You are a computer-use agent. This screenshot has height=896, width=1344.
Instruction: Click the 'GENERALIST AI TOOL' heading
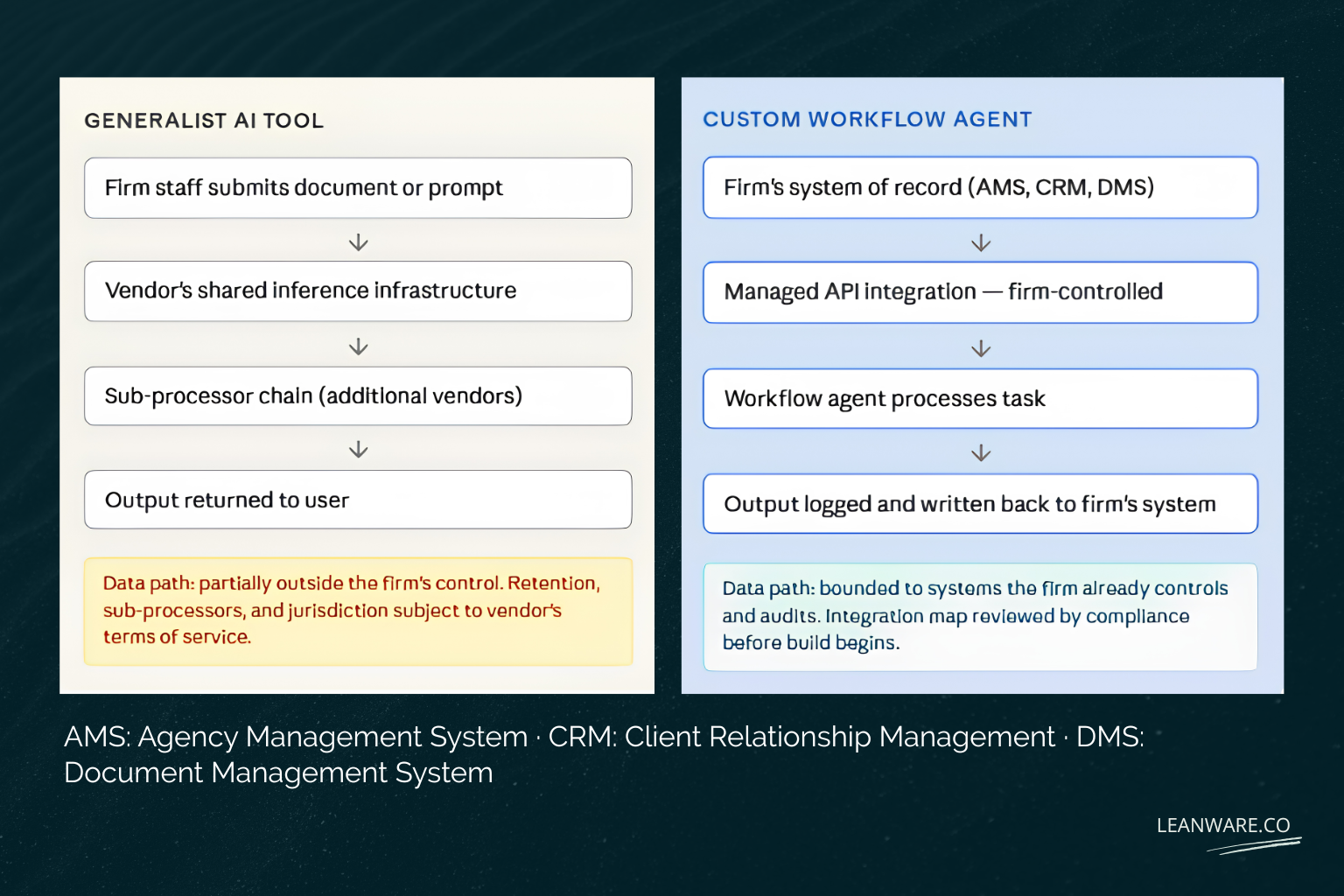[x=204, y=121]
